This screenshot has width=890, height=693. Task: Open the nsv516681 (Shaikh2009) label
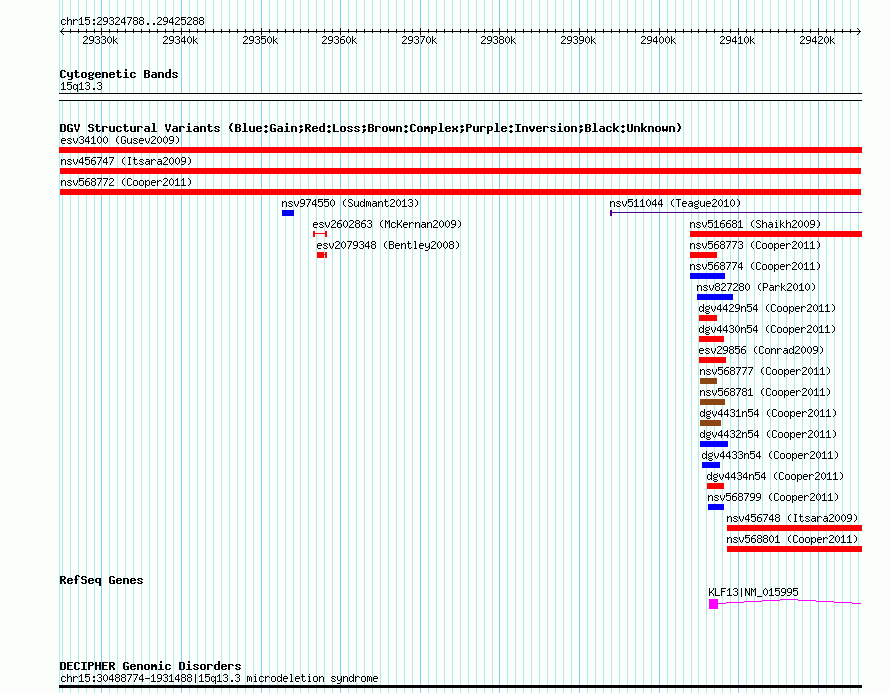pyautogui.click(x=755, y=224)
